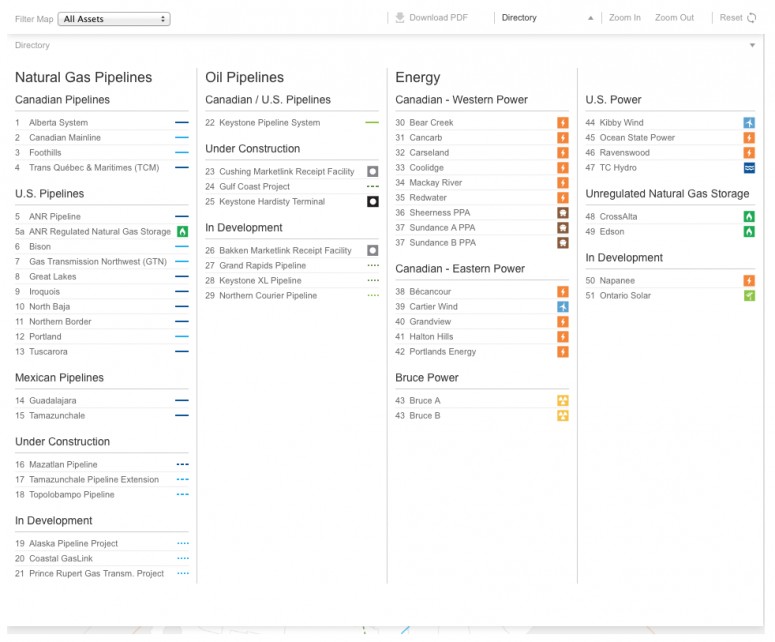Click the Bruce A nuclear icon
The width and height of the screenshot is (775, 642).
562,400
